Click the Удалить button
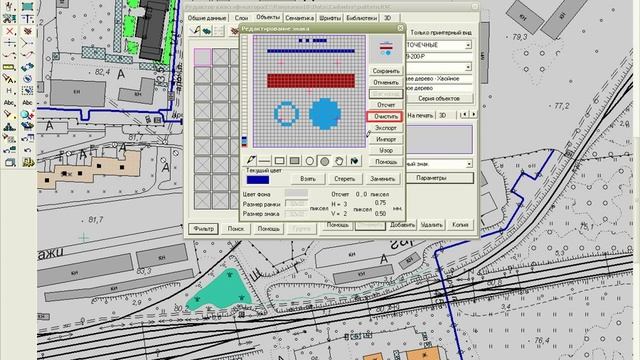 pos(431,225)
